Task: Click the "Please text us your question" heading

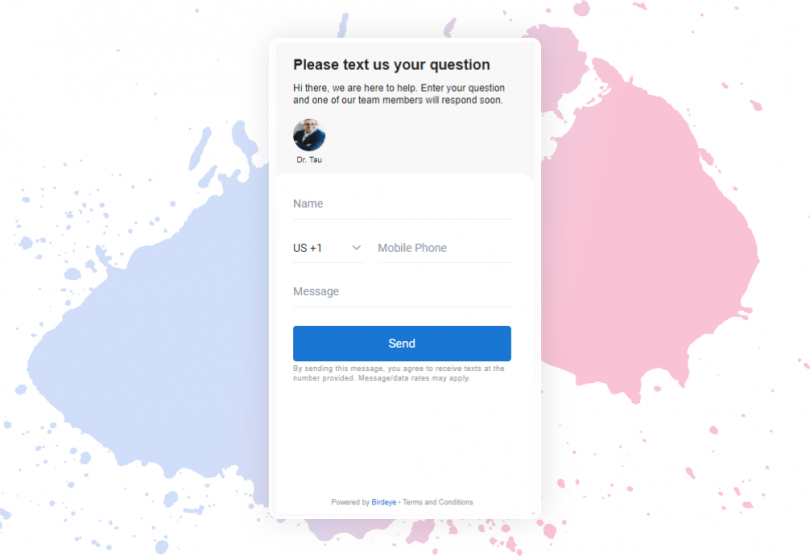Action: pos(391,65)
